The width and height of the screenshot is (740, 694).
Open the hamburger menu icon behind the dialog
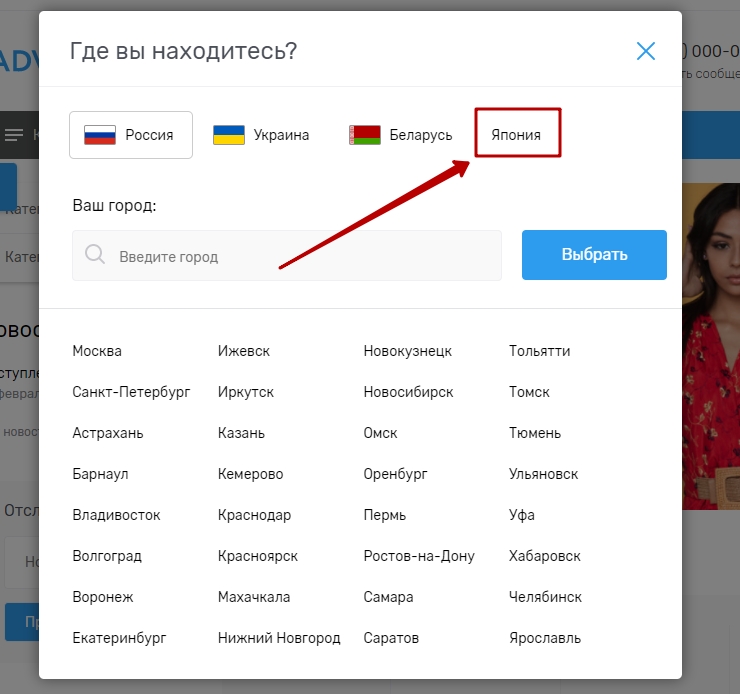(14, 135)
